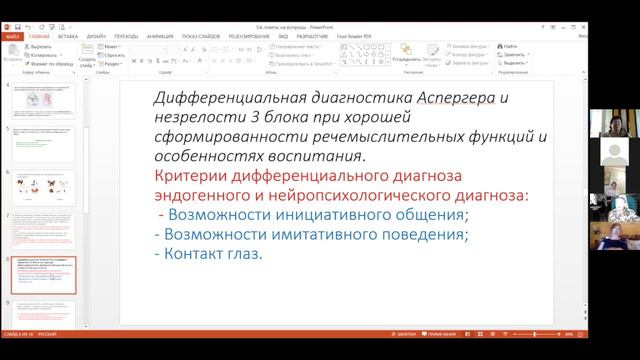Switch to АНИМАЦИЯ ribbon tab
640x360 pixels.
coord(160,36)
